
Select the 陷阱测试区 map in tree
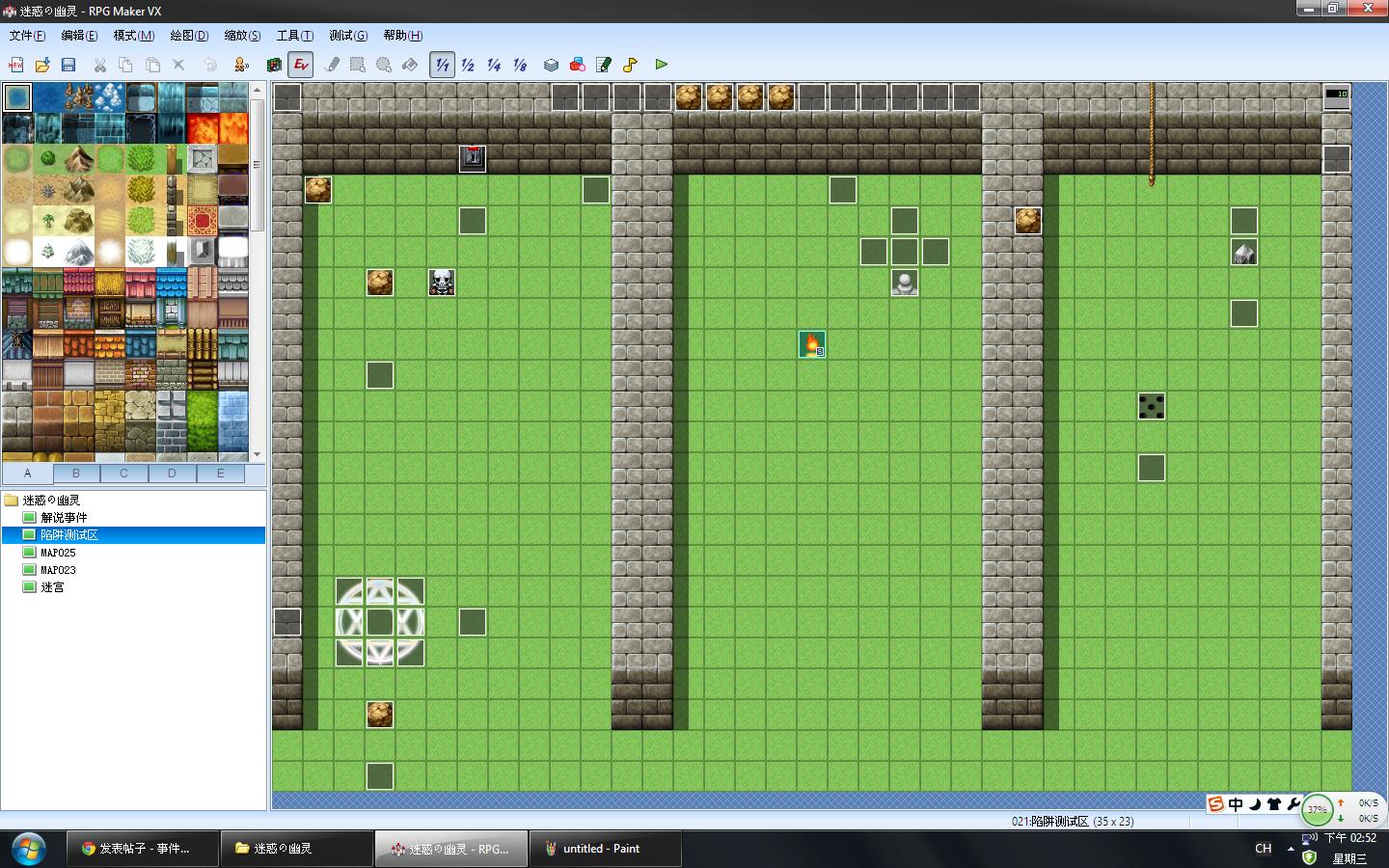69,535
